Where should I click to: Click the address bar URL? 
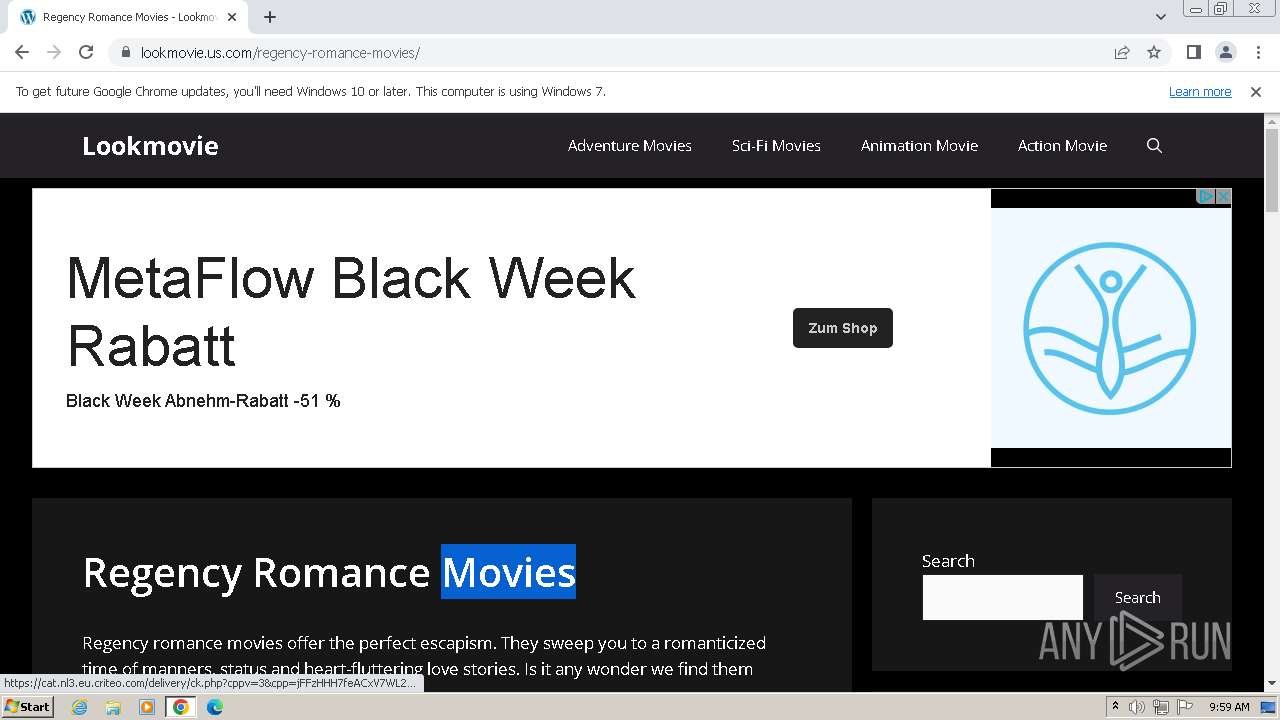coord(280,53)
